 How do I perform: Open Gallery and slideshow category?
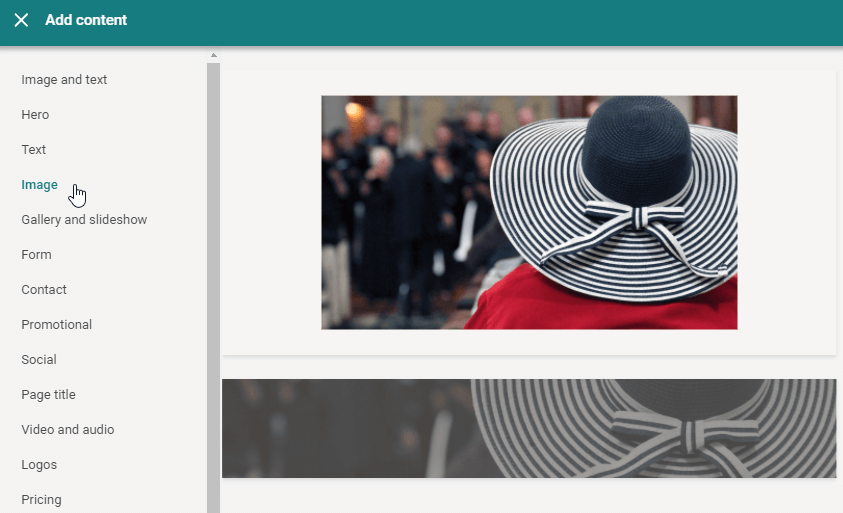pos(84,220)
